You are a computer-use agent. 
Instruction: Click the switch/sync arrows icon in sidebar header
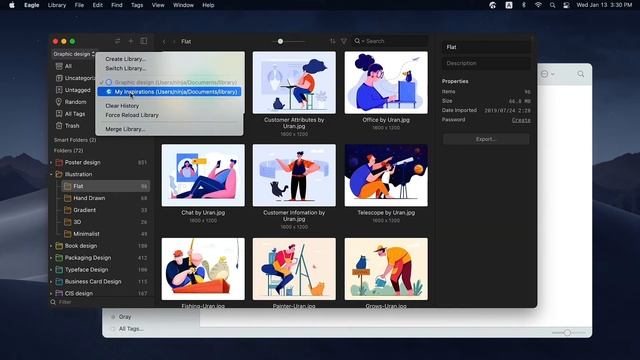(118, 41)
